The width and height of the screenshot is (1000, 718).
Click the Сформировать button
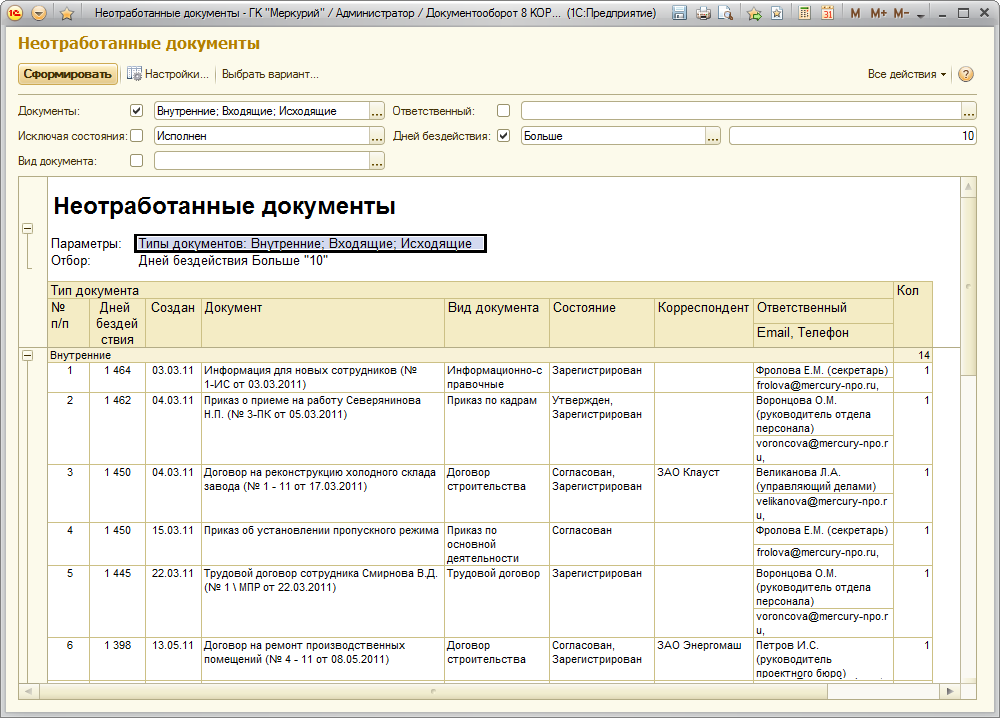point(68,74)
